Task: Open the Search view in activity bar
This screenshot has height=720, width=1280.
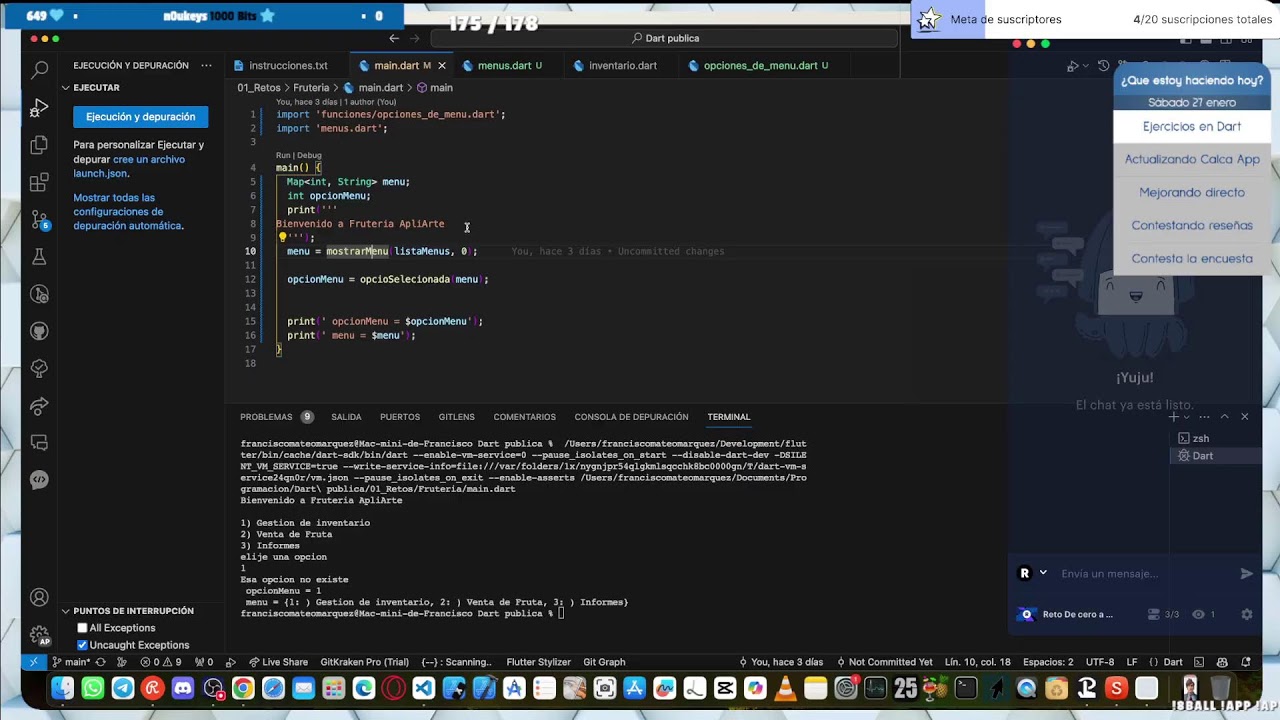Action: pyautogui.click(x=40, y=70)
